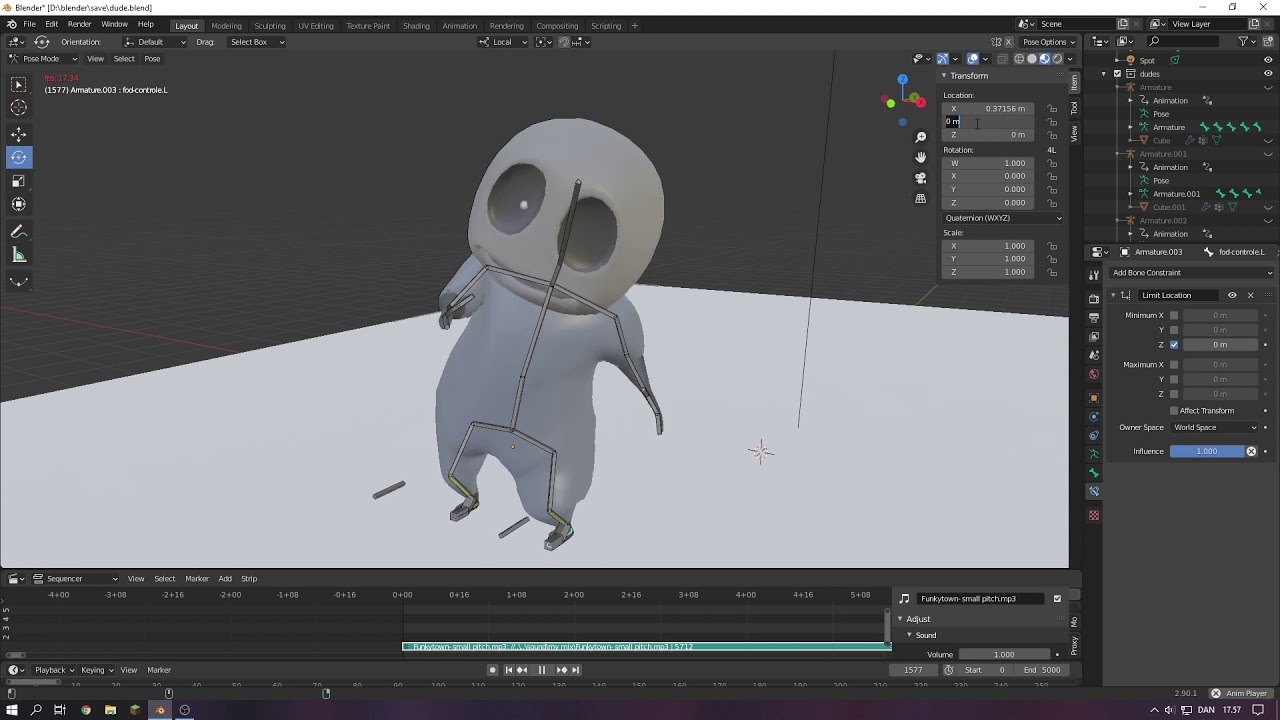Open the Output properties tab
Screen dimensions: 1280x720
pos(1094,317)
